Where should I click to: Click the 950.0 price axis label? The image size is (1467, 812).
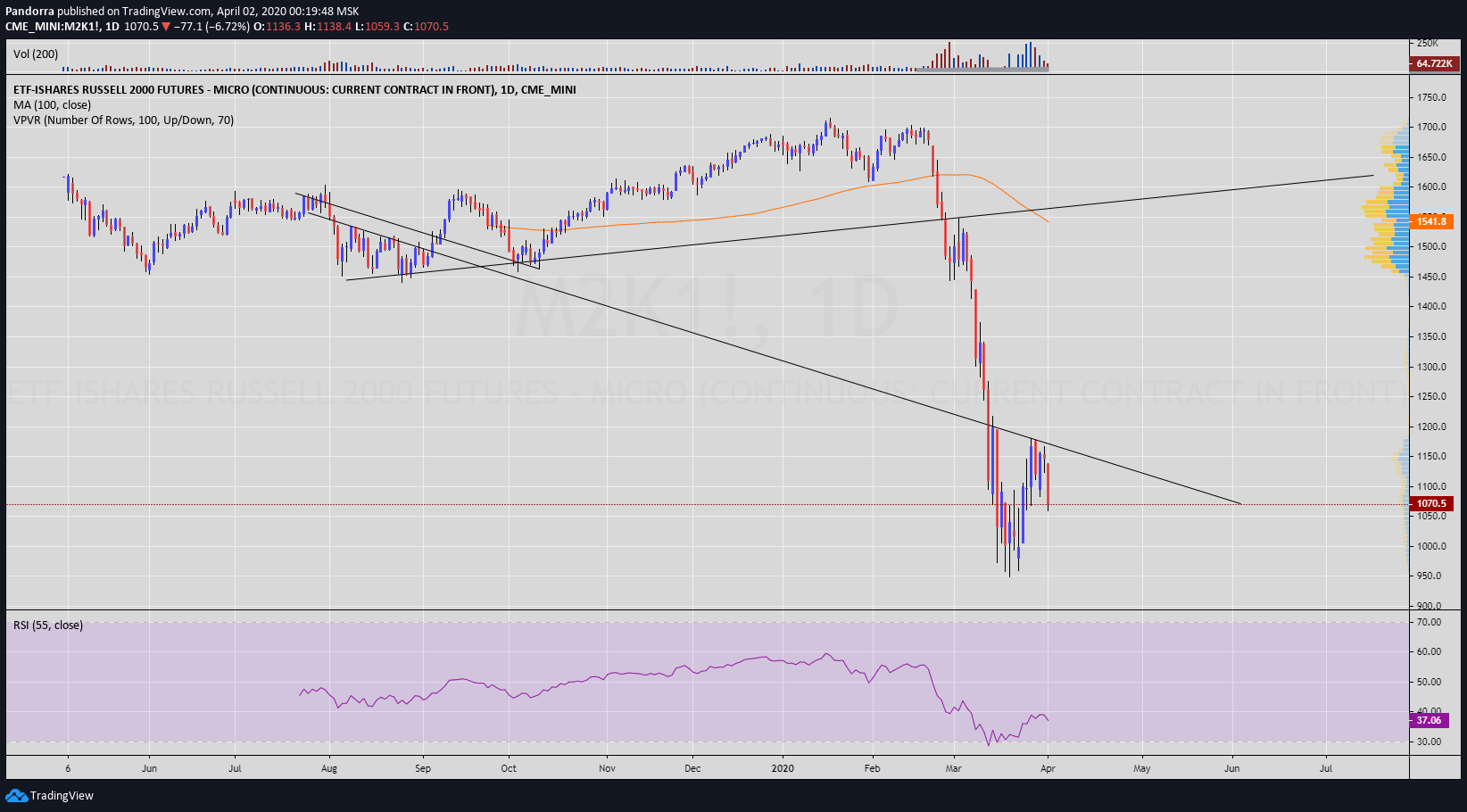coord(1429,576)
